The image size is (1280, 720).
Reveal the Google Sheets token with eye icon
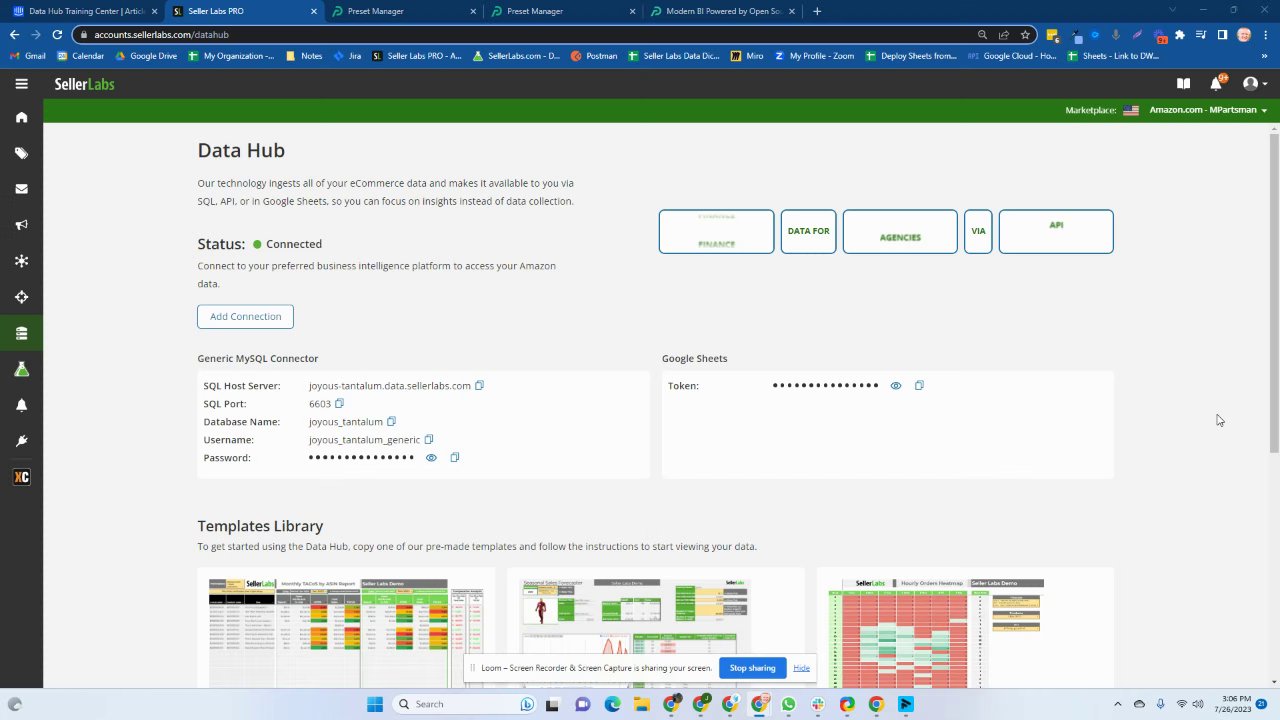[x=895, y=385]
